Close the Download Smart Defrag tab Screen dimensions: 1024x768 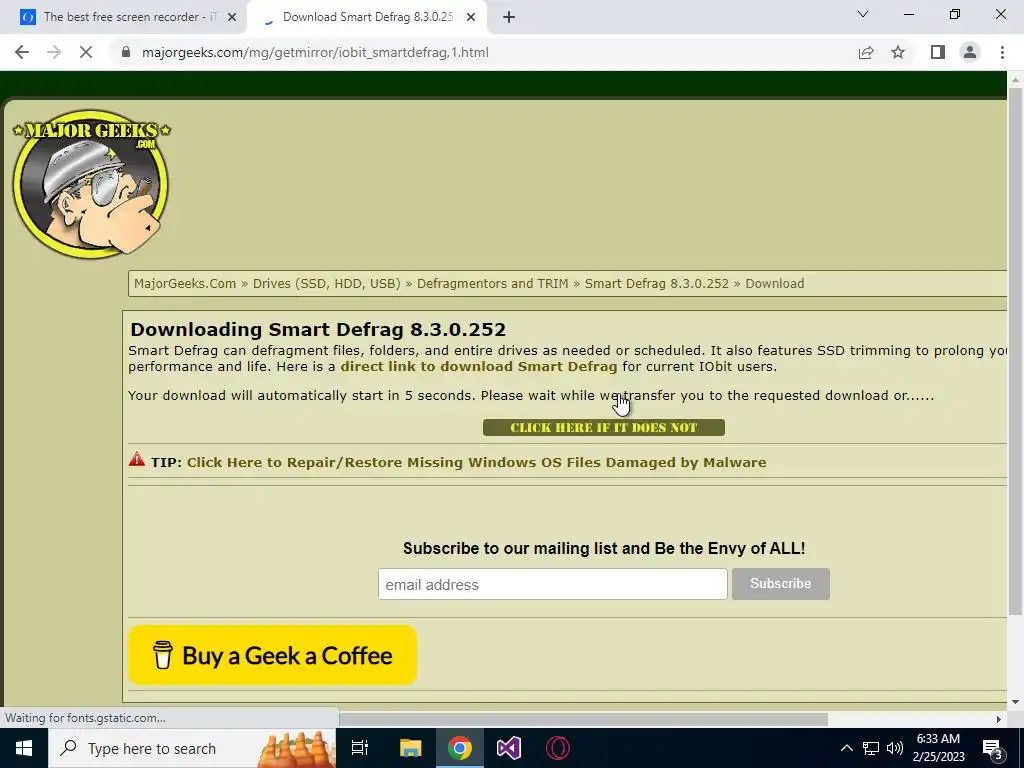coord(471,17)
